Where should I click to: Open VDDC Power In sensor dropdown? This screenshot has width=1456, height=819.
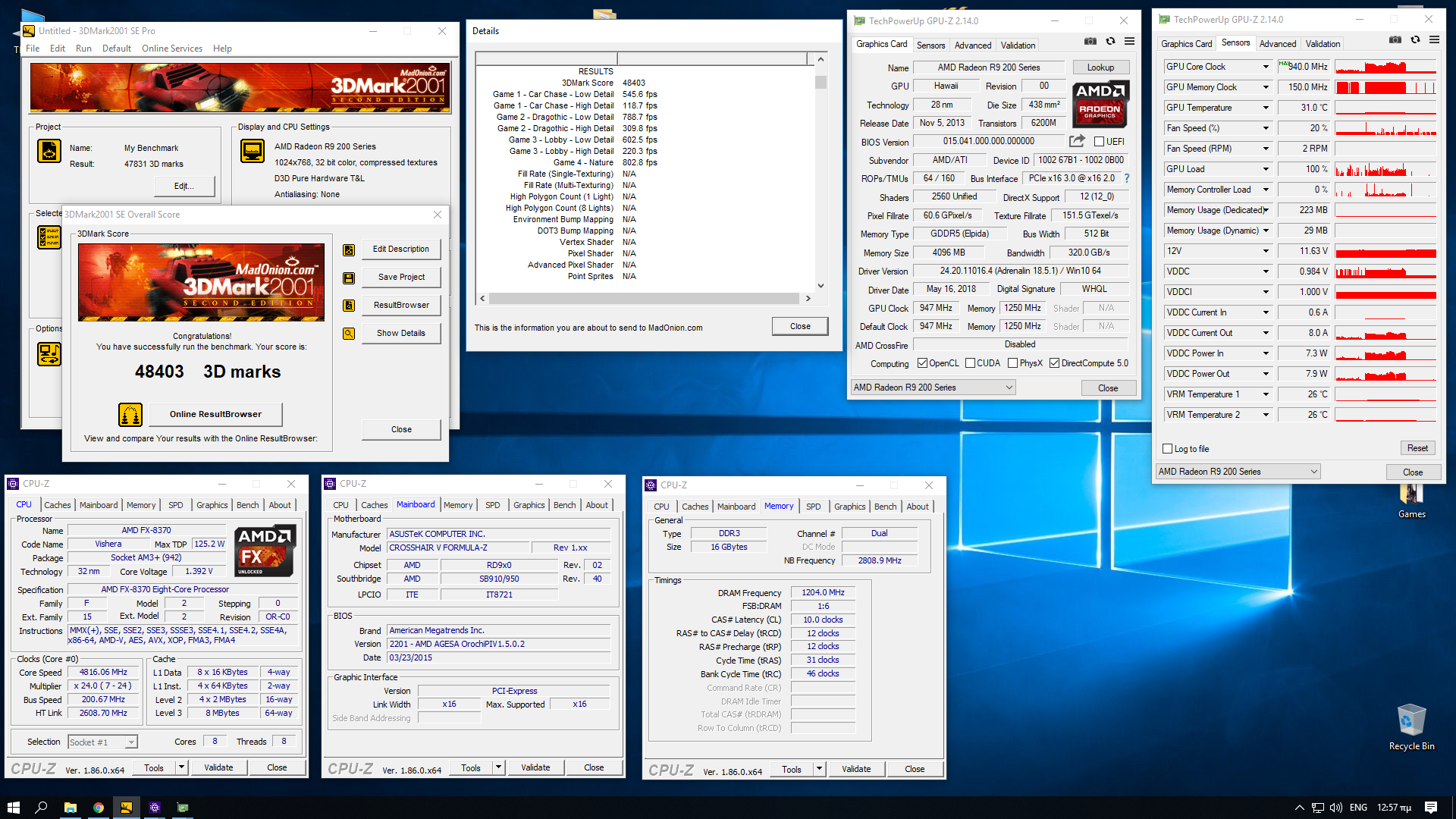1266,353
